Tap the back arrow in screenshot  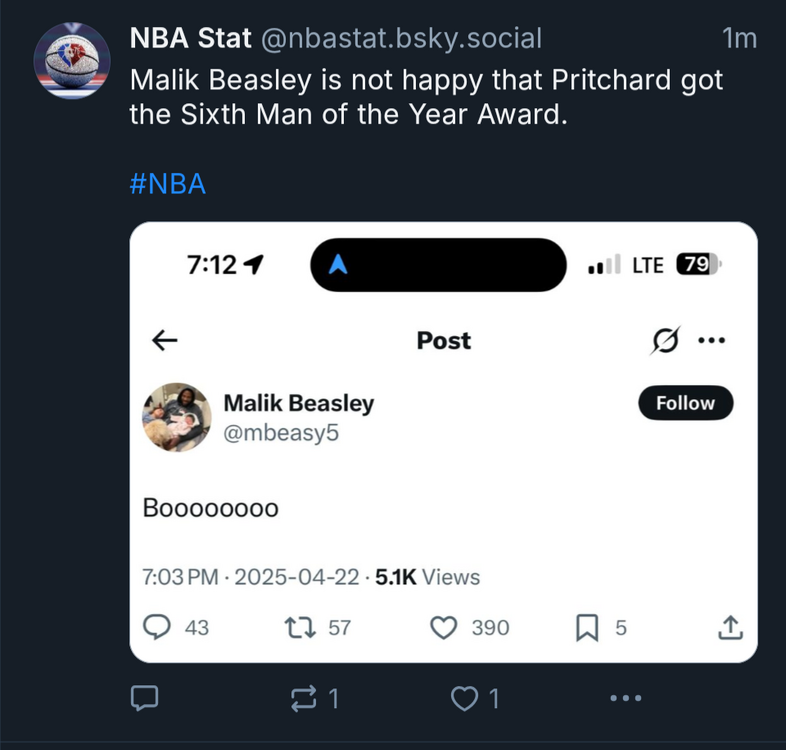coord(164,341)
